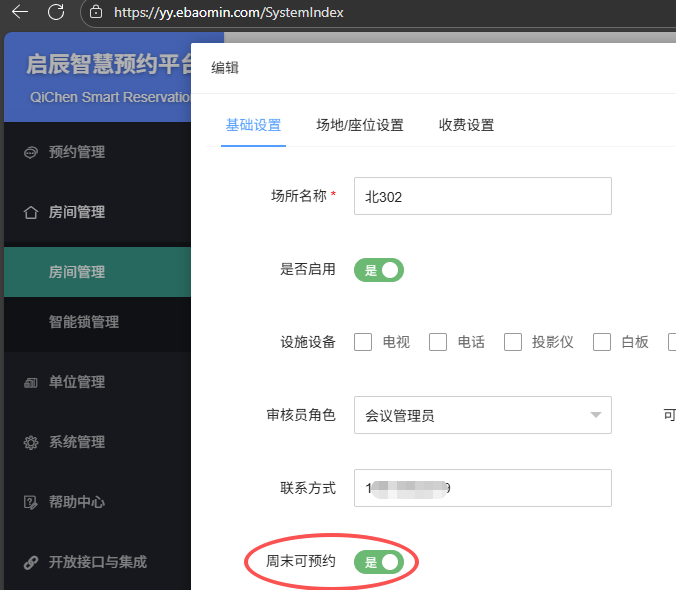Click the 房间管理 home icon
Viewport: 676px width, 590px height.
(31, 212)
